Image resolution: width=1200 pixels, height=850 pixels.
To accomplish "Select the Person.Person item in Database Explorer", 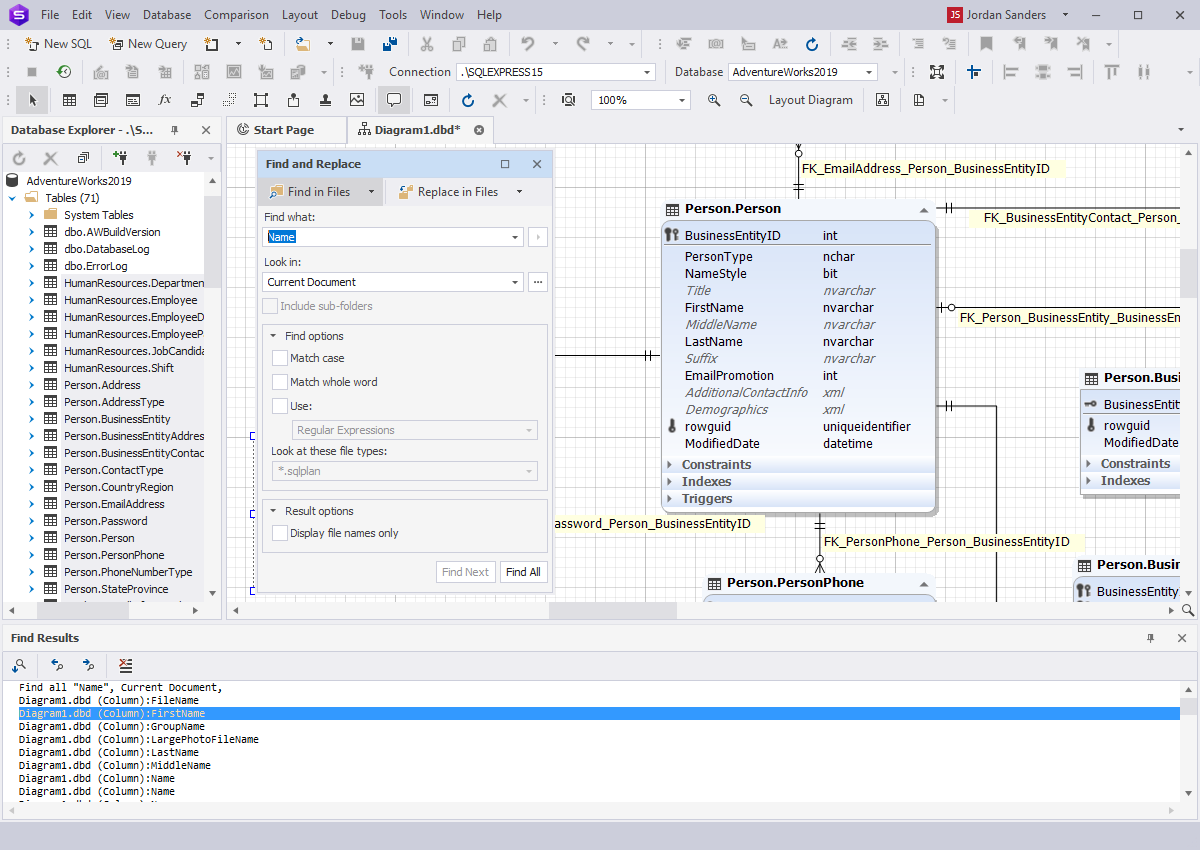I will pyautogui.click(x=99, y=538).
